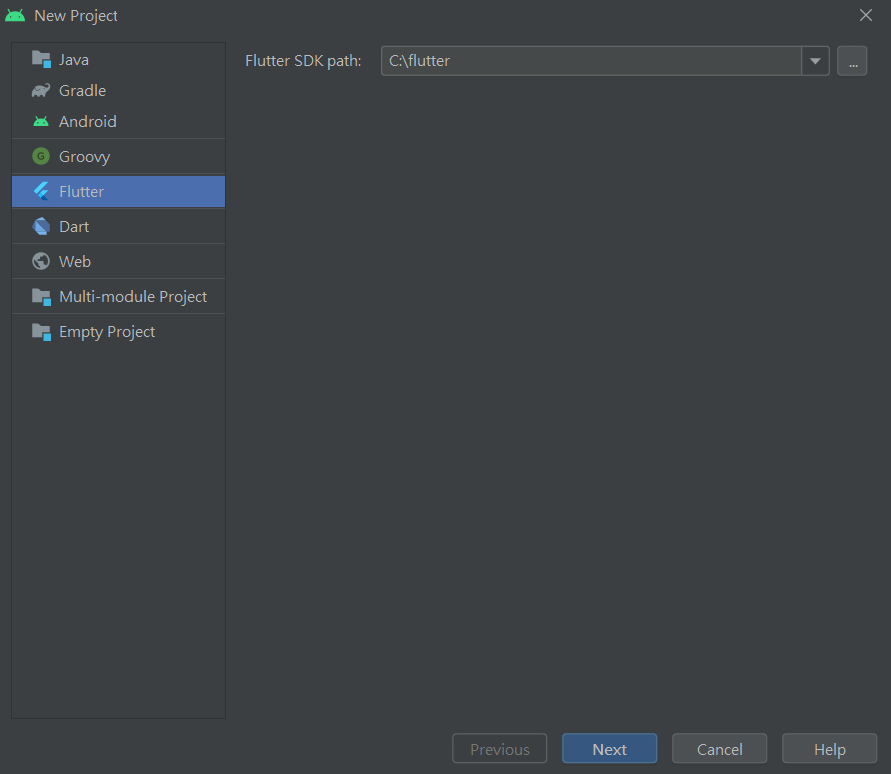
Task: Click the Java folder icon
Action: 41,59
